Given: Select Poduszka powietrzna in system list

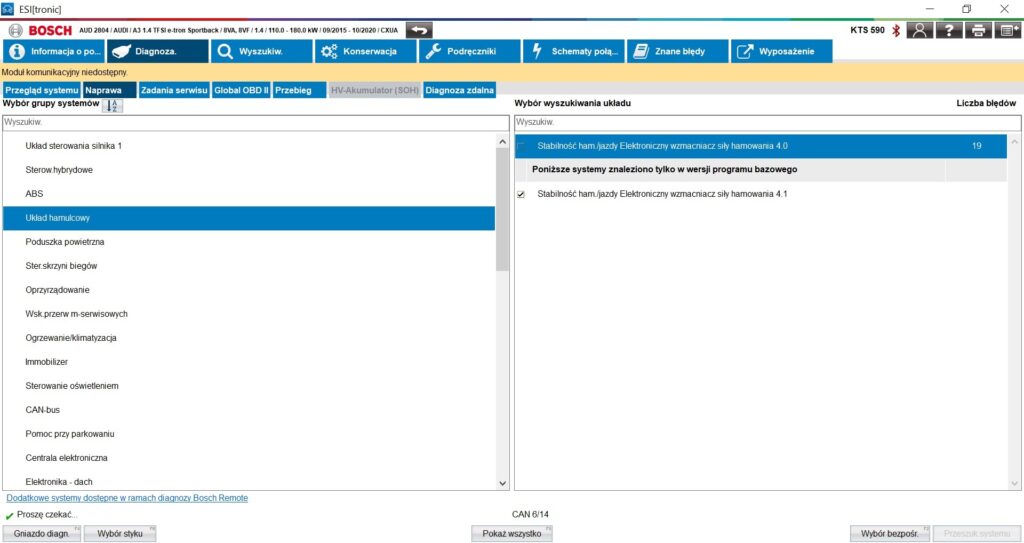Looking at the screenshot, I should tap(65, 242).
